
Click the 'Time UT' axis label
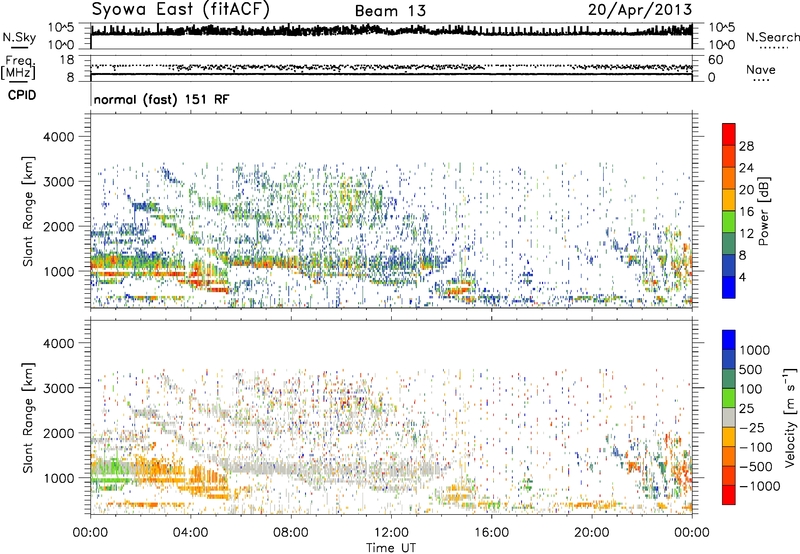tap(391, 547)
